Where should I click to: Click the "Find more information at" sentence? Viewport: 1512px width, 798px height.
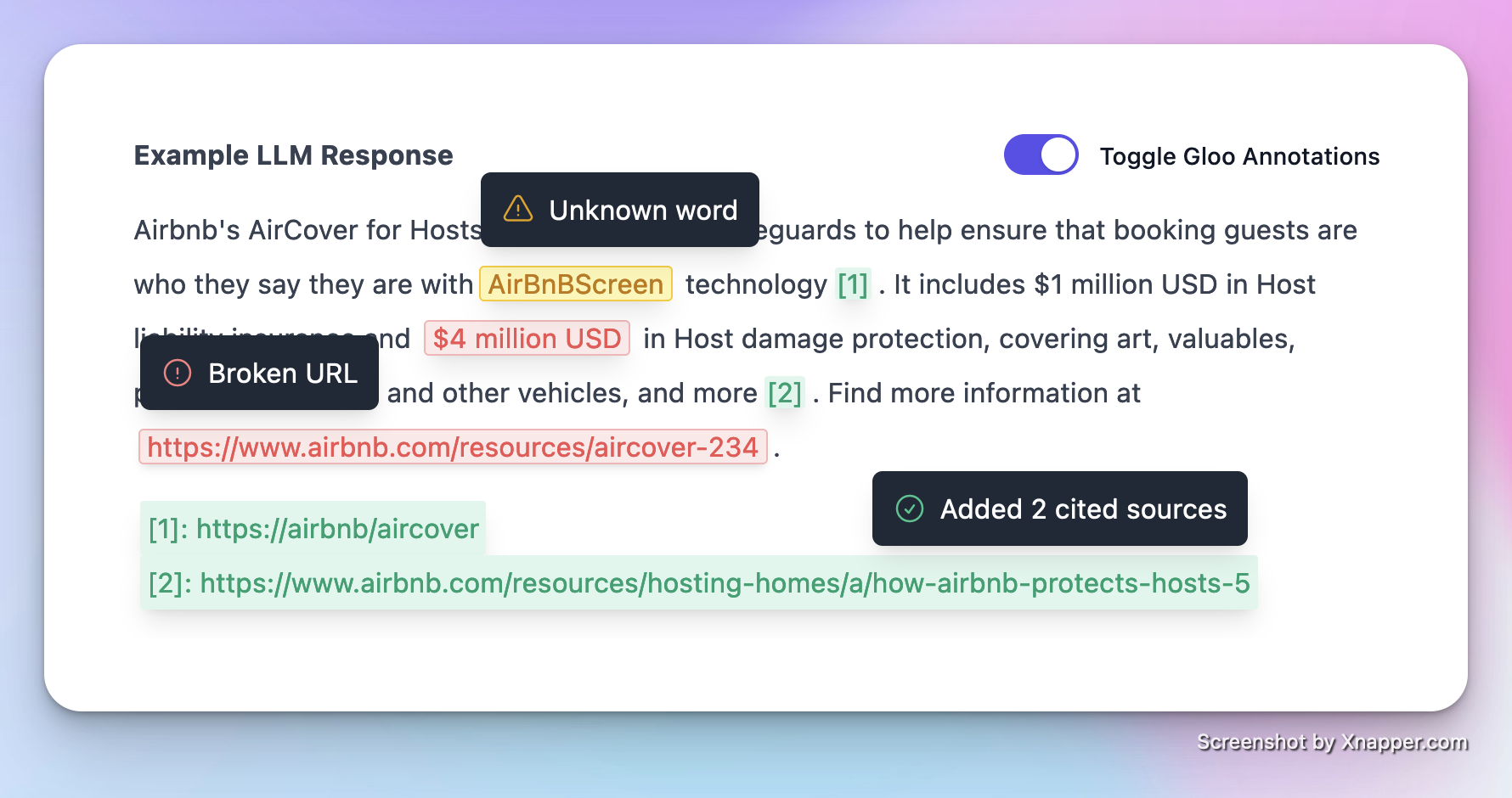[x=984, y=393]
